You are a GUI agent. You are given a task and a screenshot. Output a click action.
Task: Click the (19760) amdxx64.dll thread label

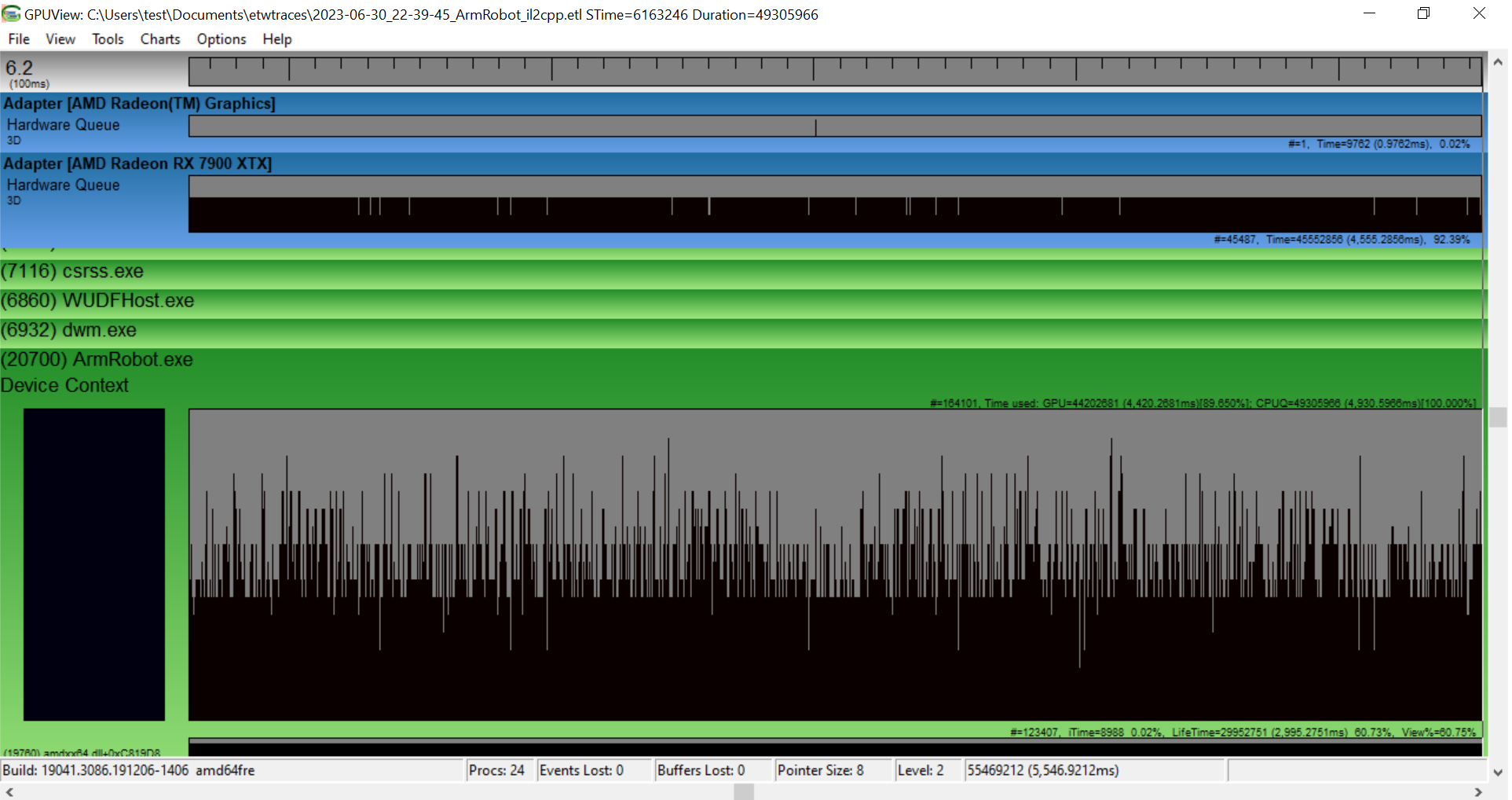click(82, 753)
